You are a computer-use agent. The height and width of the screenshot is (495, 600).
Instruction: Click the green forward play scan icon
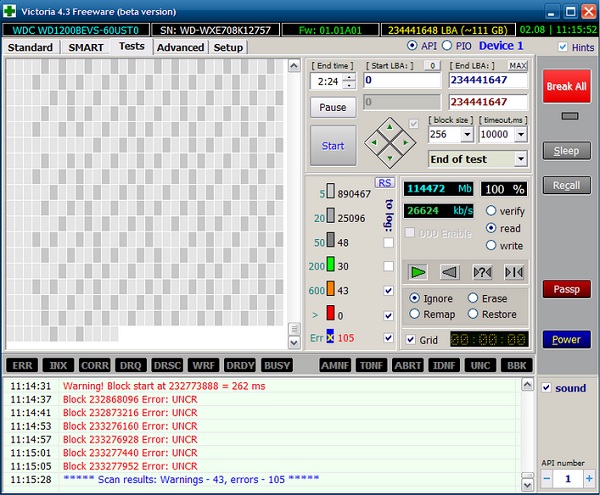tap(420, 271)
